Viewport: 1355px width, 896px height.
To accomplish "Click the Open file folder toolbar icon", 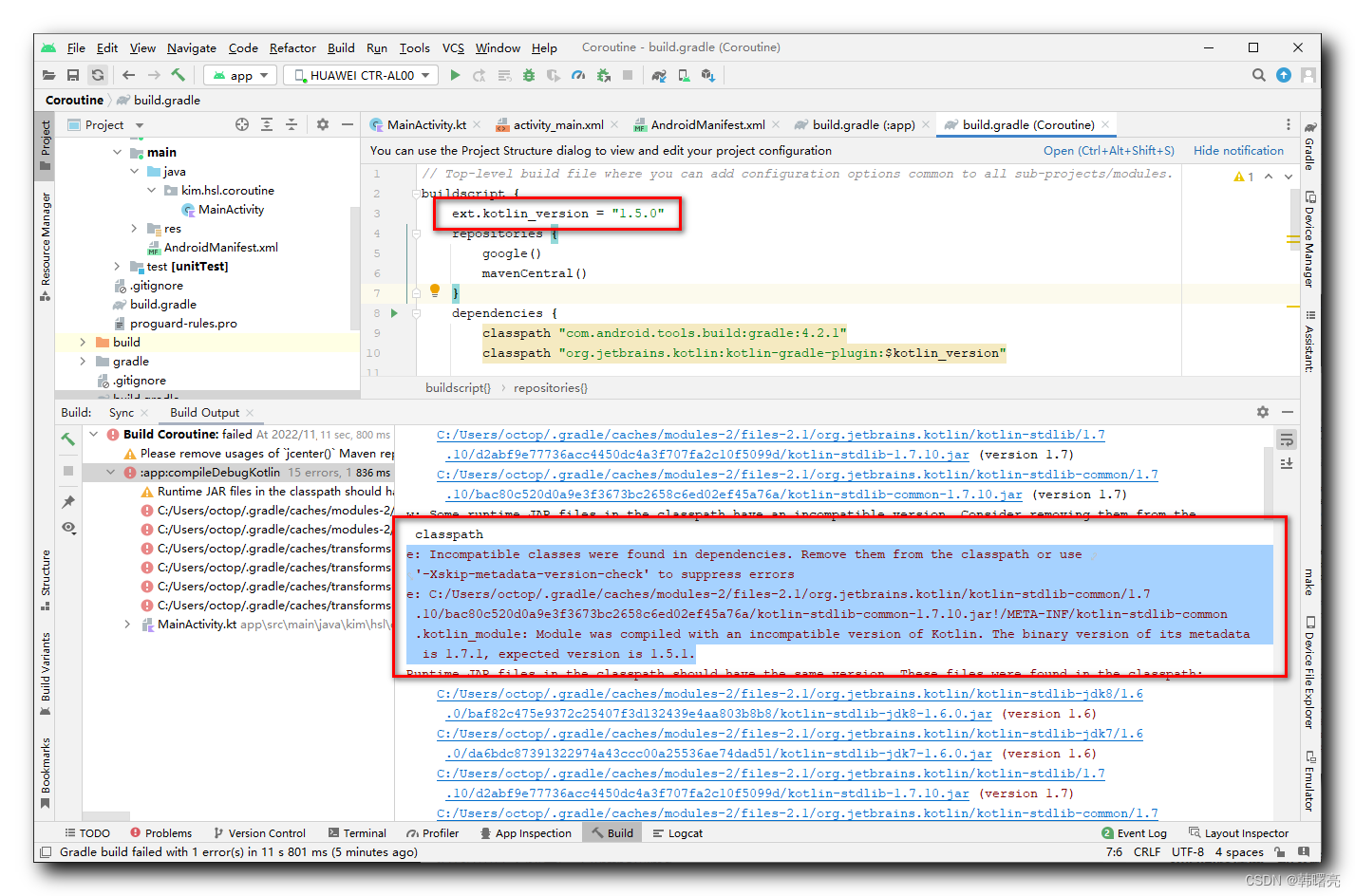I will pos(49,75).
